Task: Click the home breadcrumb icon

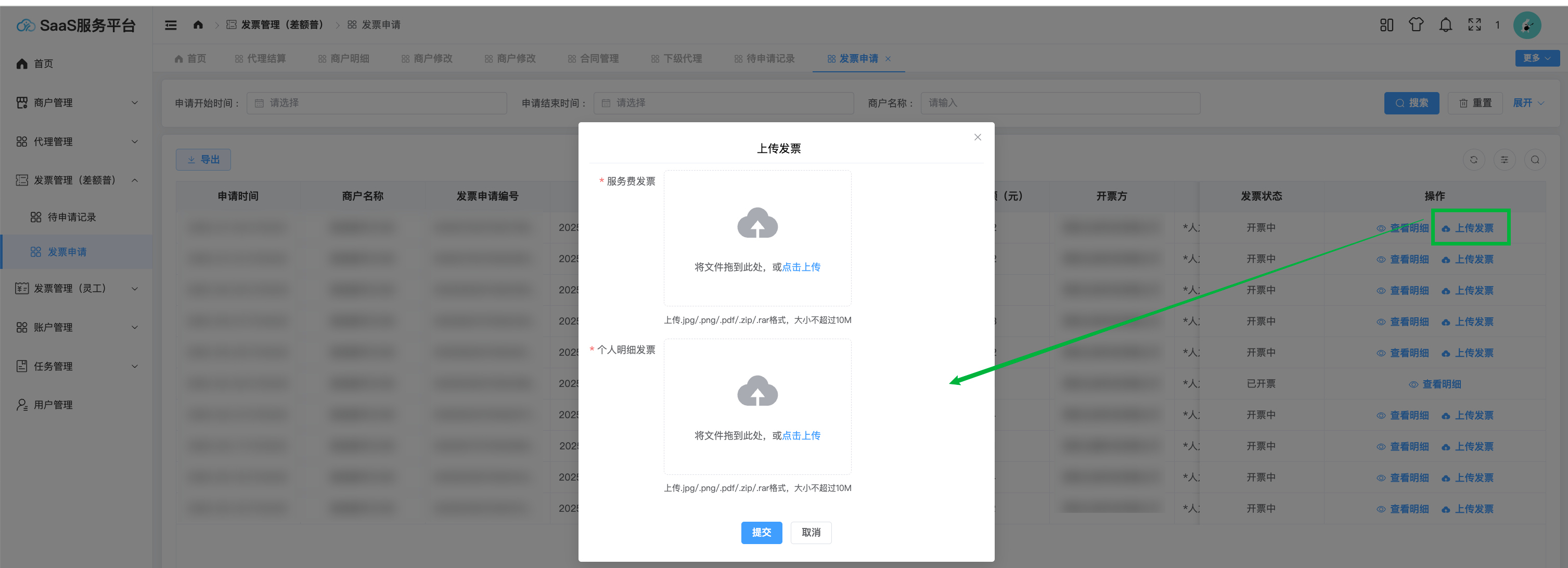Action: coord(198,25)
